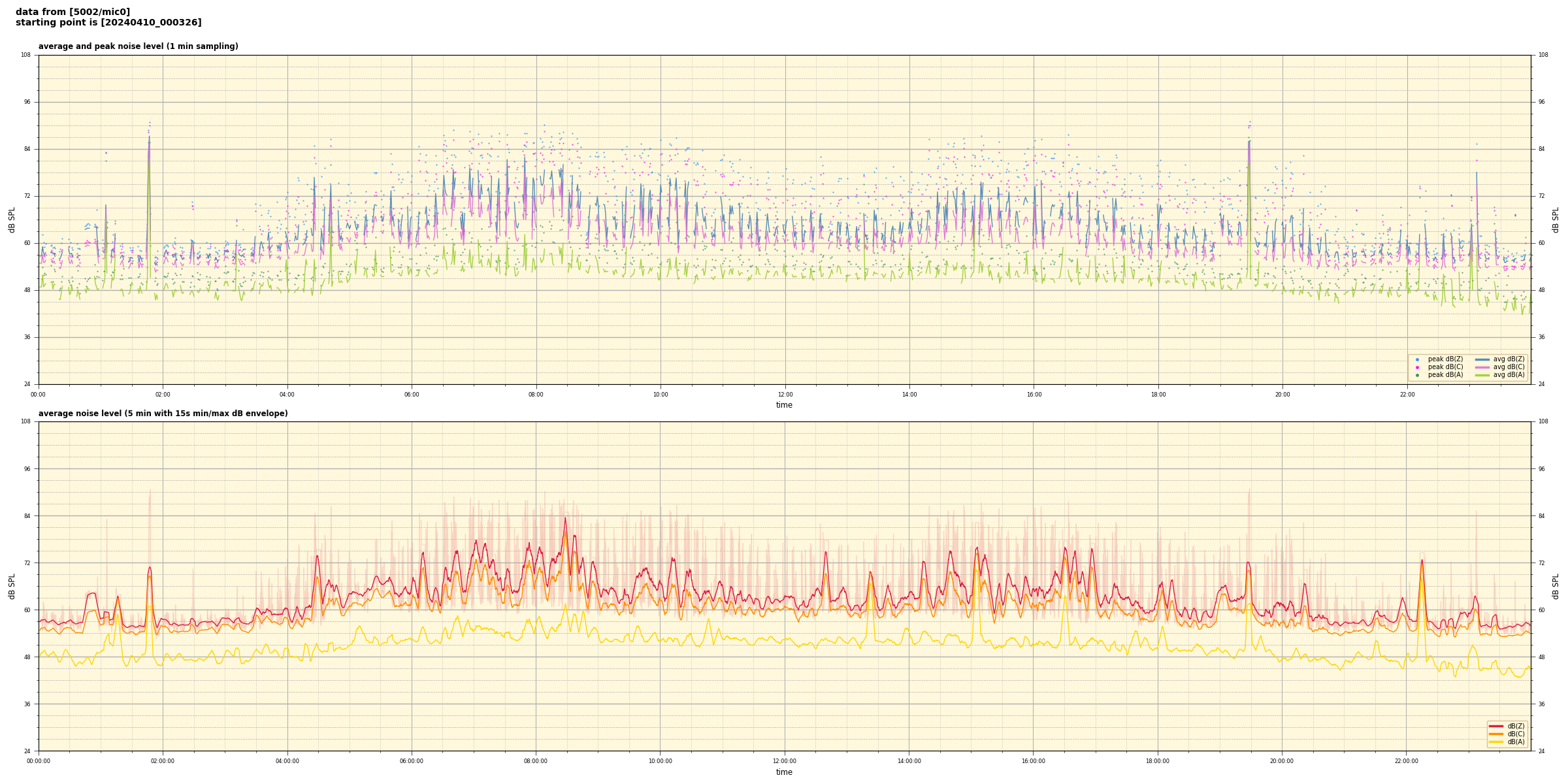Screen dimensions: 1568x784
Task: Click the 'time' axis label under top chart
Action: tap(784, 405)
